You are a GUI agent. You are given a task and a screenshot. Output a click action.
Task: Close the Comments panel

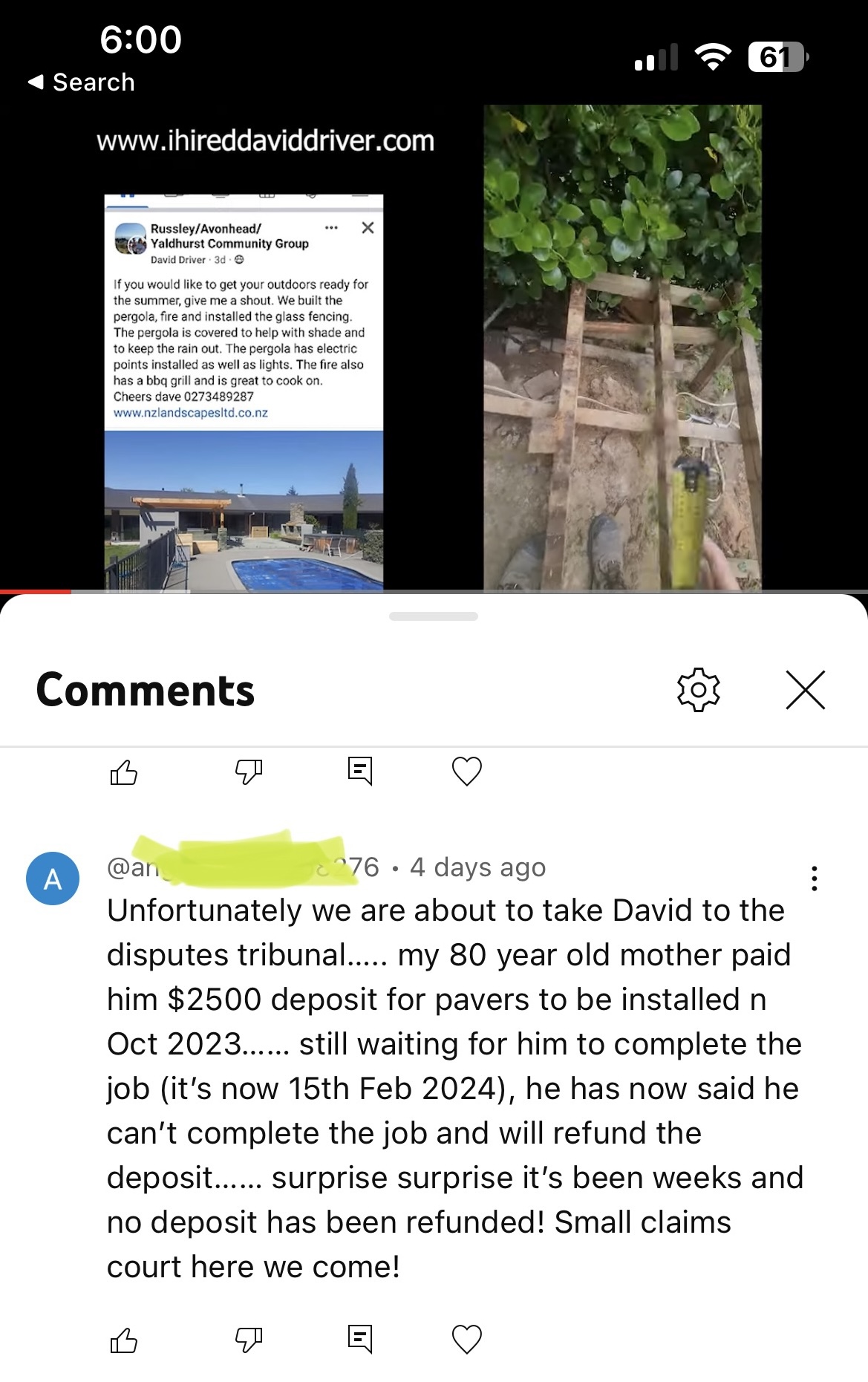[806, 690]
